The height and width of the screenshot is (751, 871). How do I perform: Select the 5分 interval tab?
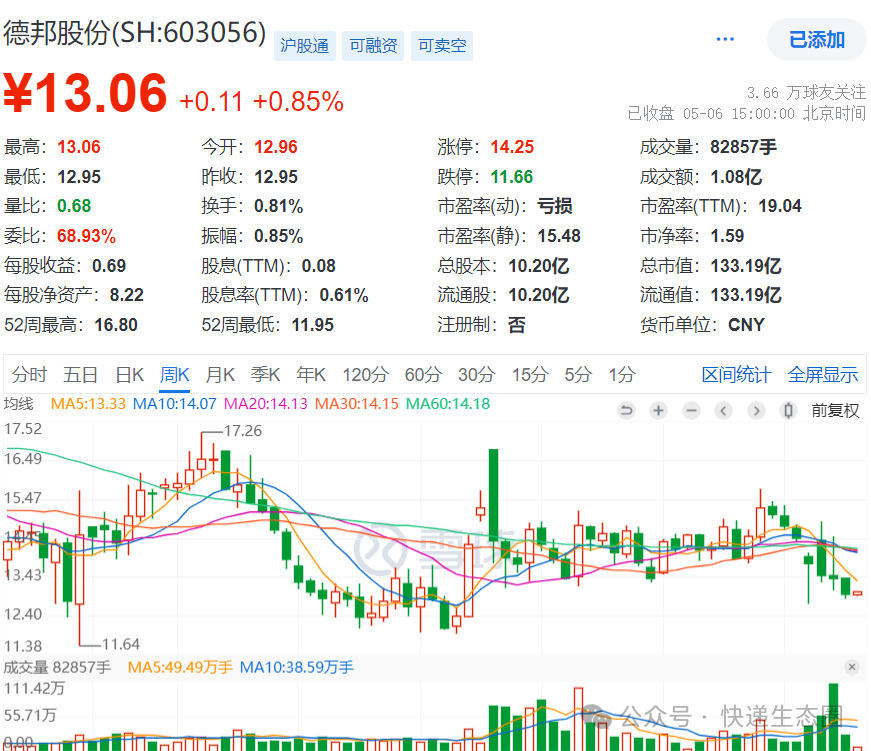tap(578, 375)
